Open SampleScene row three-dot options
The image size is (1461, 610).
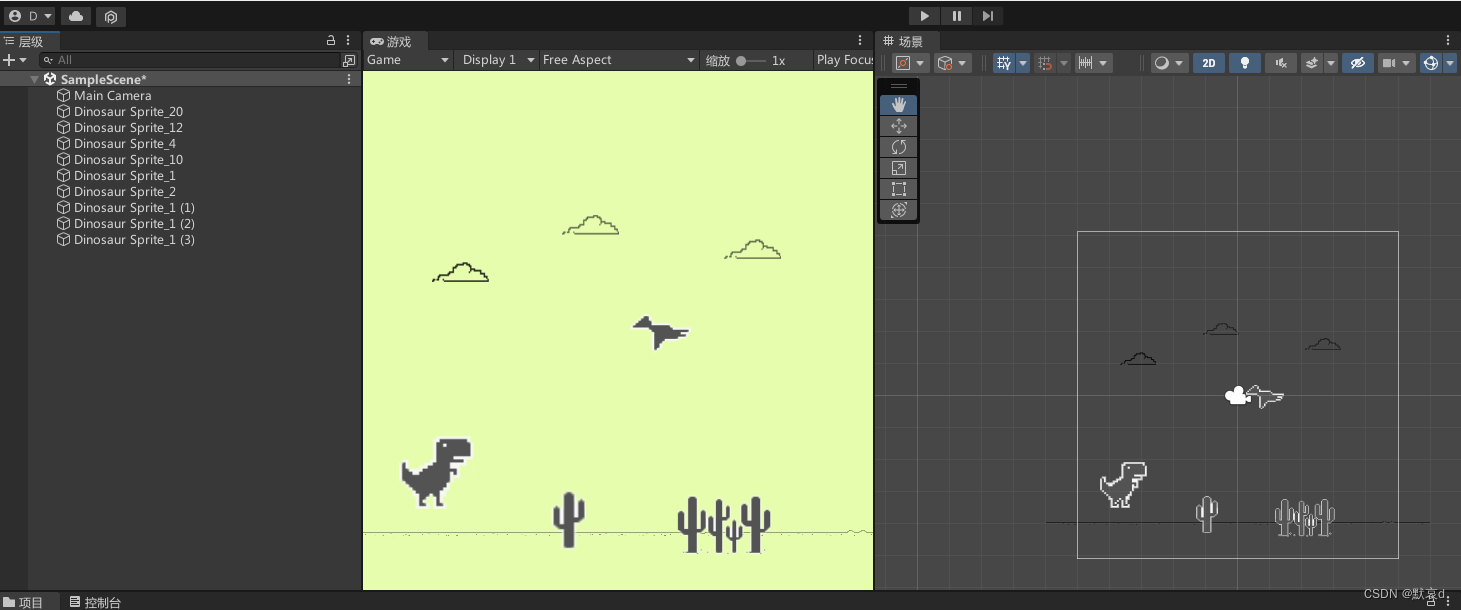pos(349,79)
